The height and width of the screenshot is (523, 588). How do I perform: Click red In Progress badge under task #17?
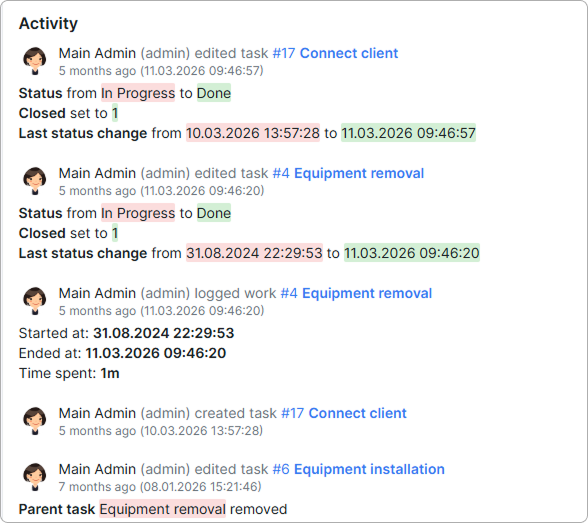[x=138, y=93]
